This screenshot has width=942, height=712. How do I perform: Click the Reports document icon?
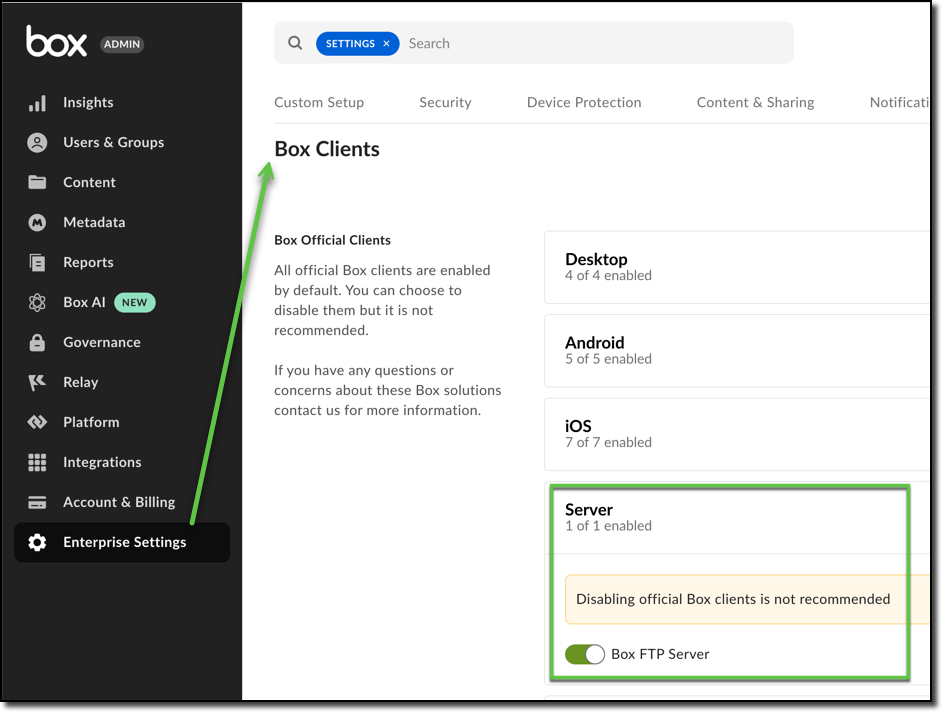tap(37, 263)
